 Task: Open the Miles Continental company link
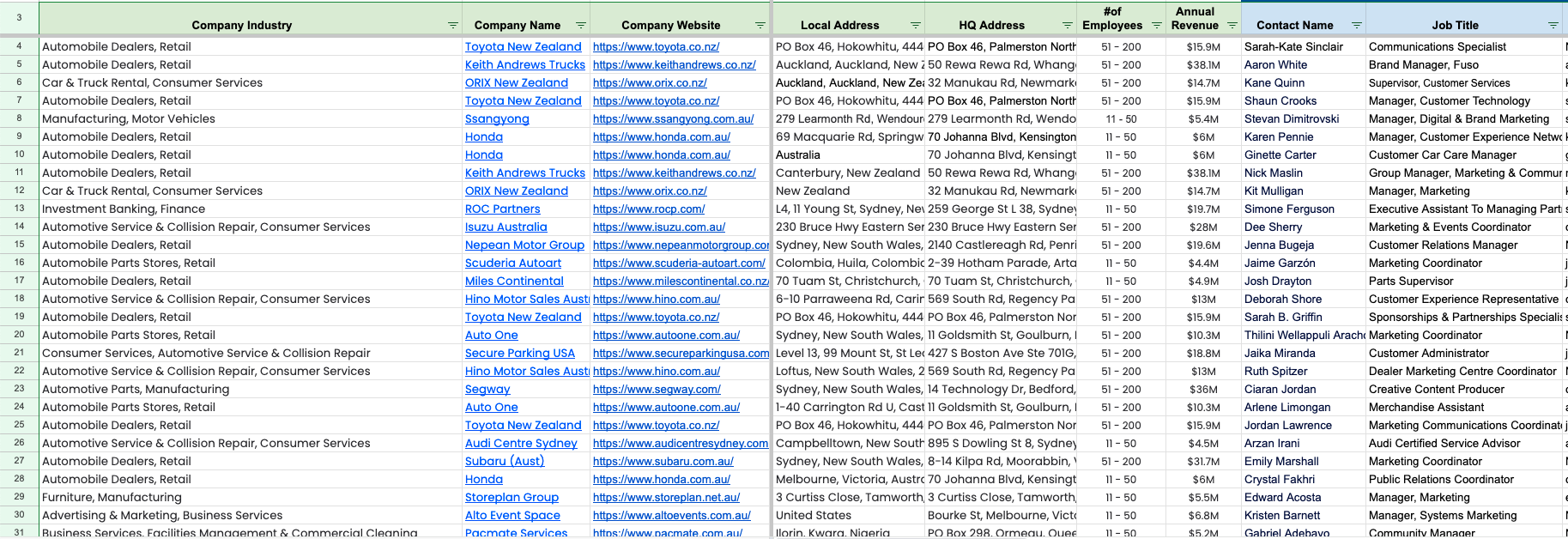(514, 282)
